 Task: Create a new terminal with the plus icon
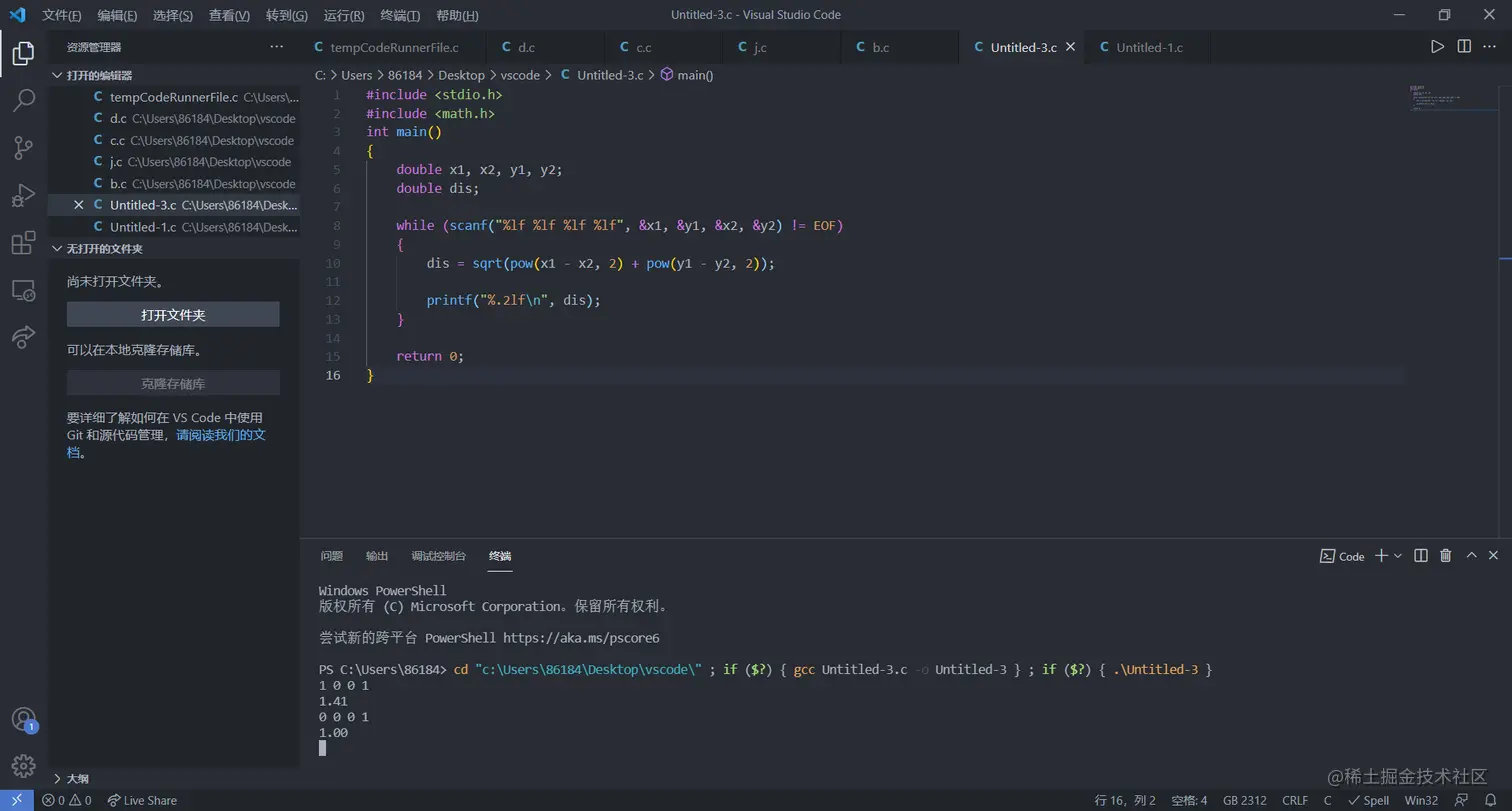[1381, 556]
